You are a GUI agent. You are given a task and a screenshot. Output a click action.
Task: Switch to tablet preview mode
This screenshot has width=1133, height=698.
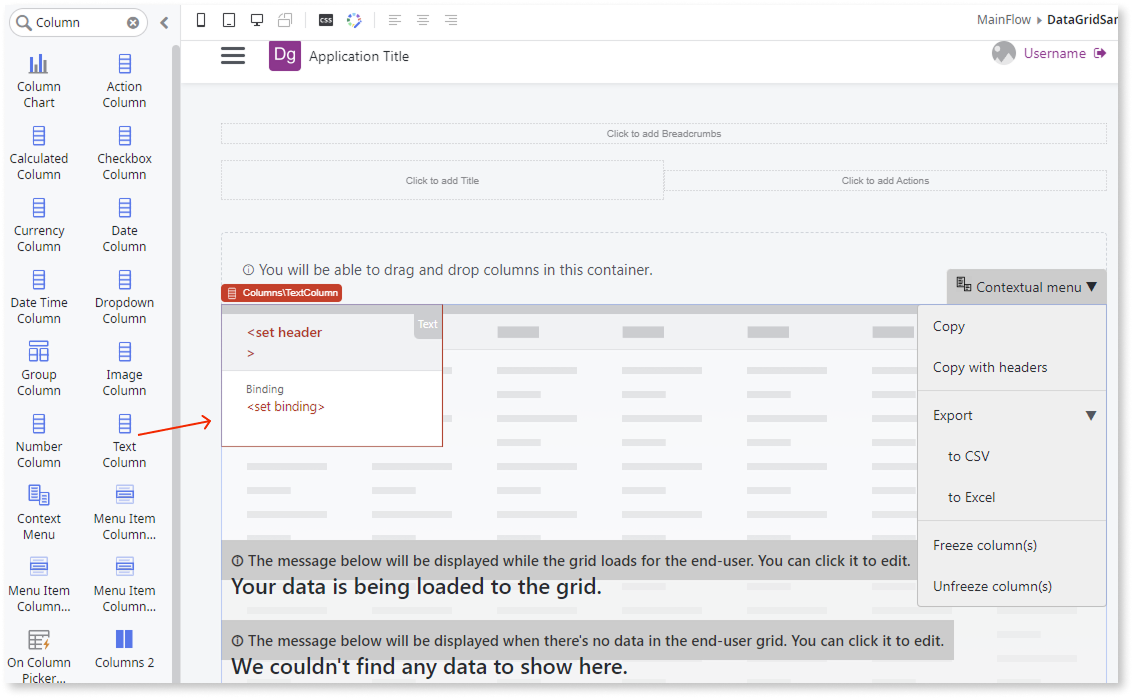click(228, 19)
